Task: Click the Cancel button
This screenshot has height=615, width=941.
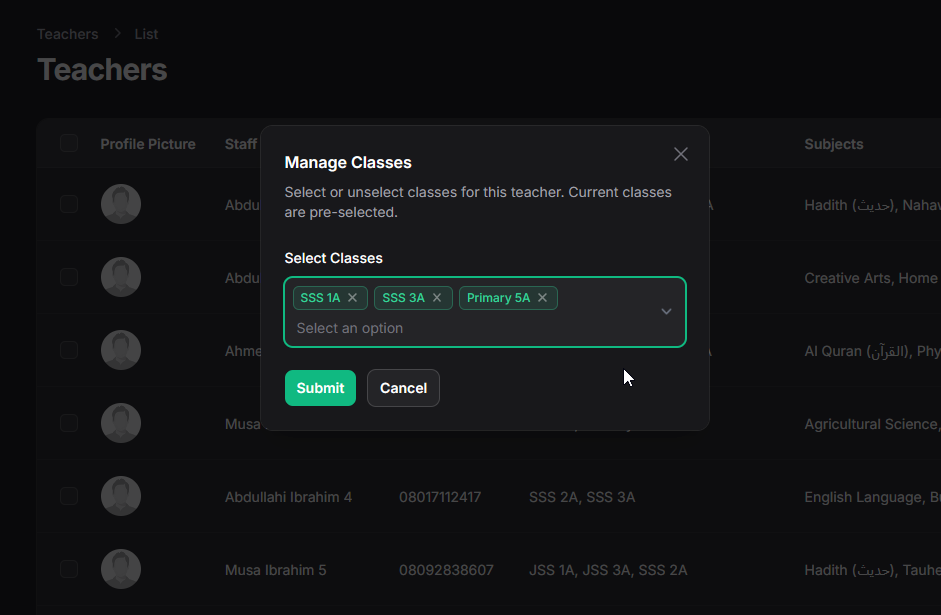Action: (x=403, y=388)
